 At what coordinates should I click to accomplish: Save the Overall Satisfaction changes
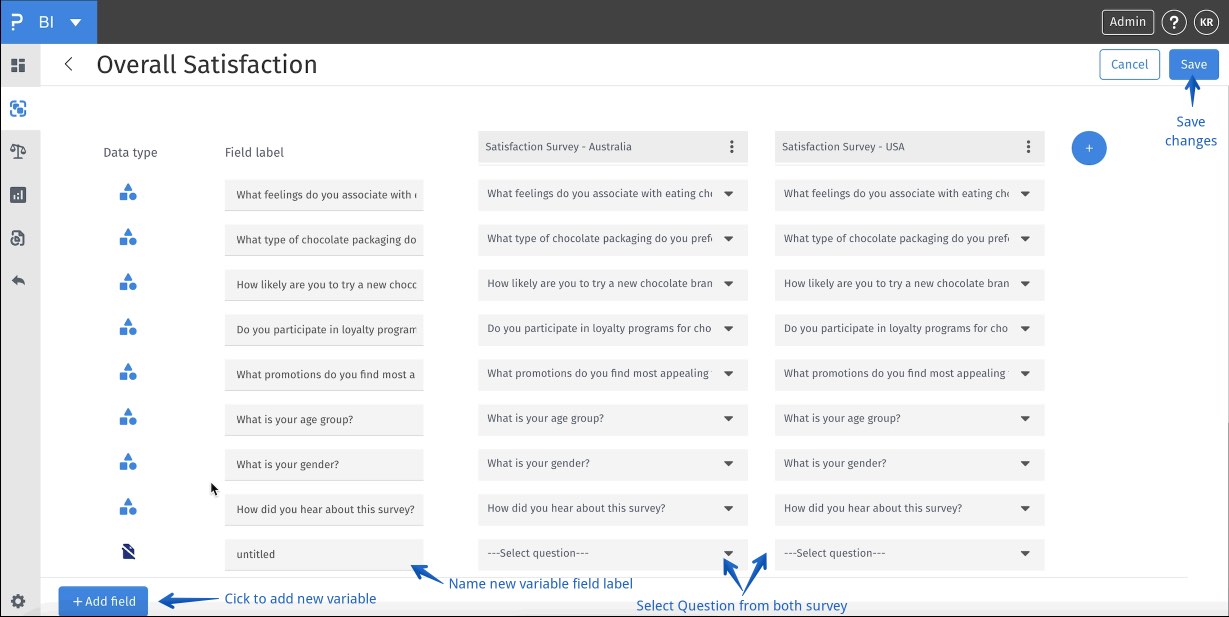tap(1193, 64)
